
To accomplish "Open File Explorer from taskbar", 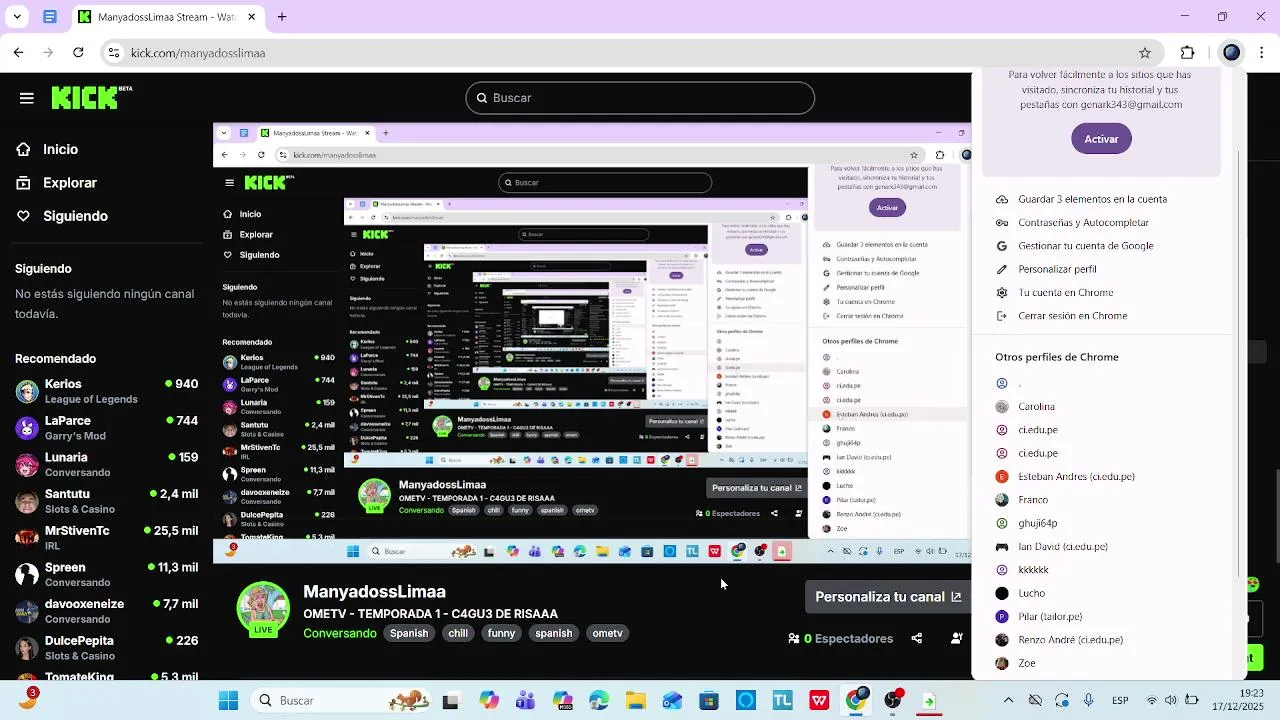I will [x=635, y=701].
